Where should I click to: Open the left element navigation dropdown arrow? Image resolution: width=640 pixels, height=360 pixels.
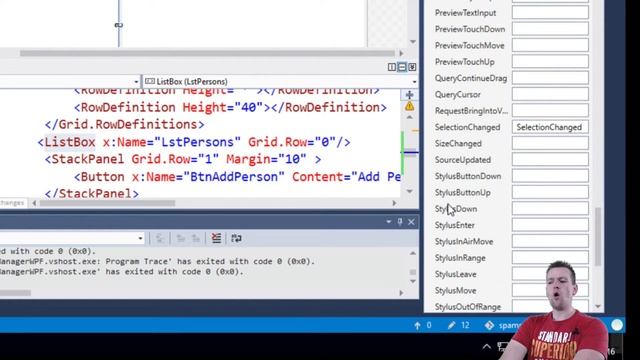tap(136, 82)
